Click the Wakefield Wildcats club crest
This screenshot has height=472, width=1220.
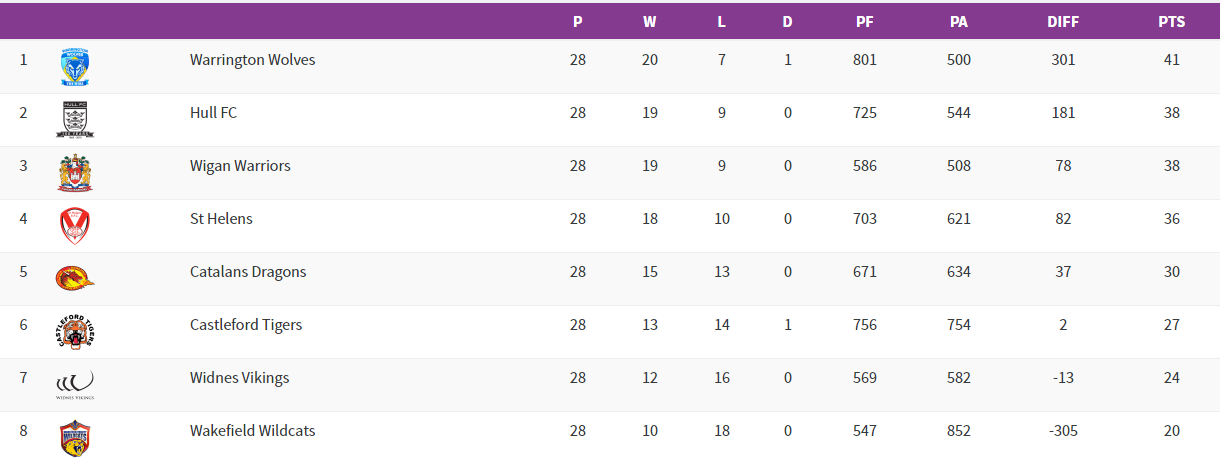75,437
